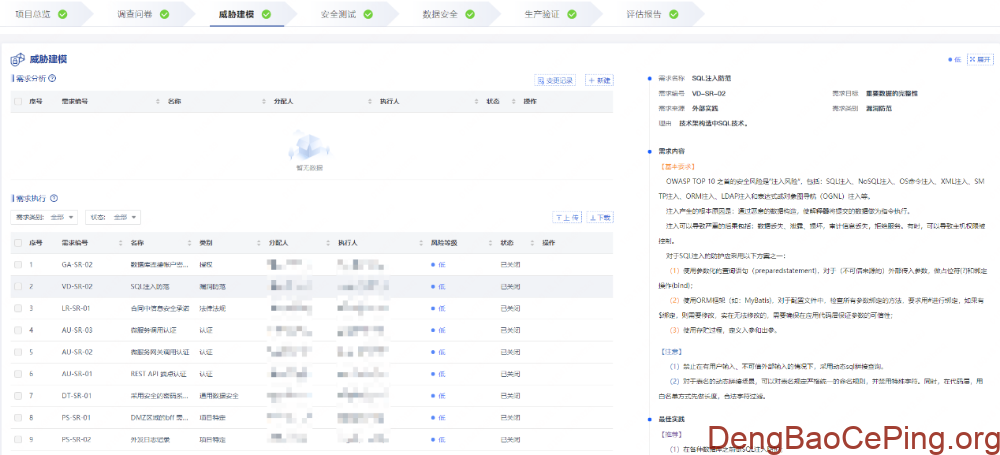Image resolution: width=1000 pixels, height=455 pixels.
Task: Check the box for row PS-SR-02
Action: (18, 440)
